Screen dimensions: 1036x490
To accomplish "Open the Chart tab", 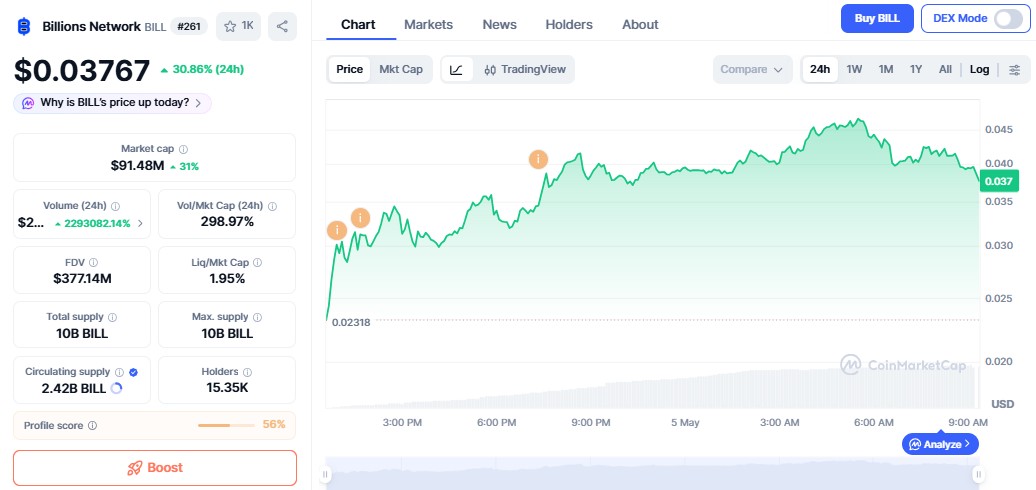I will point(358,25).
